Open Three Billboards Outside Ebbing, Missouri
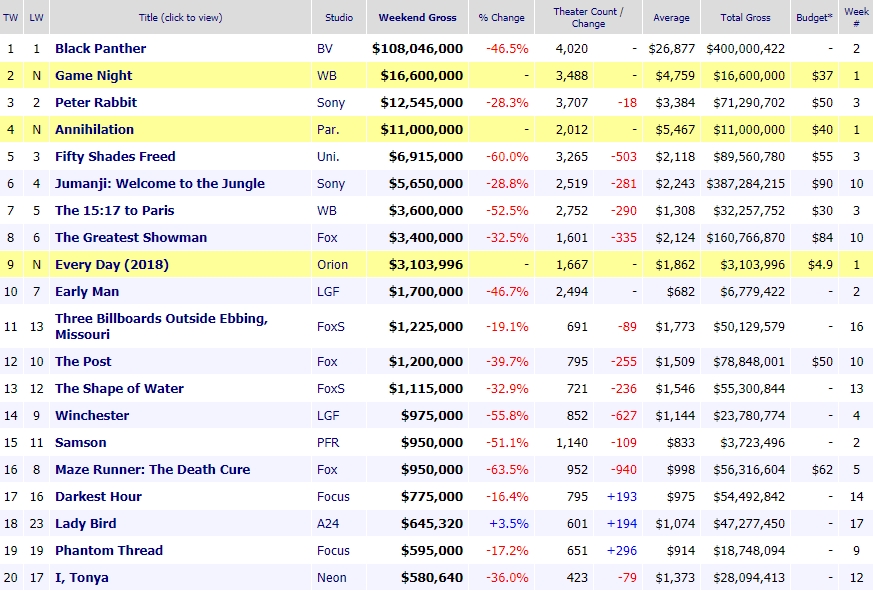 (161, 326)
